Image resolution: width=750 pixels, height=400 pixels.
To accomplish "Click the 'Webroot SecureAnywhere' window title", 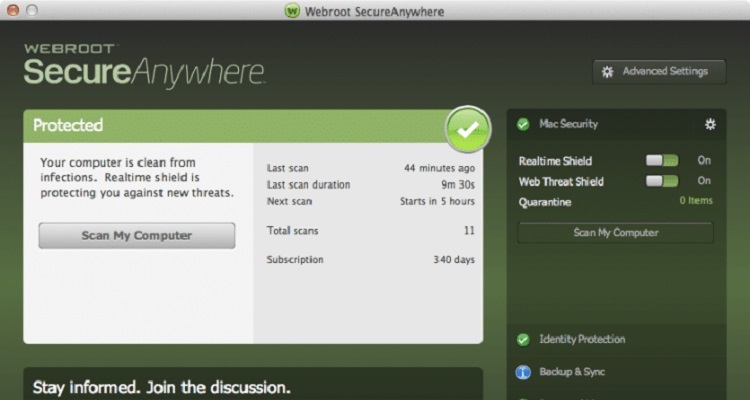I will click(375, 11).
